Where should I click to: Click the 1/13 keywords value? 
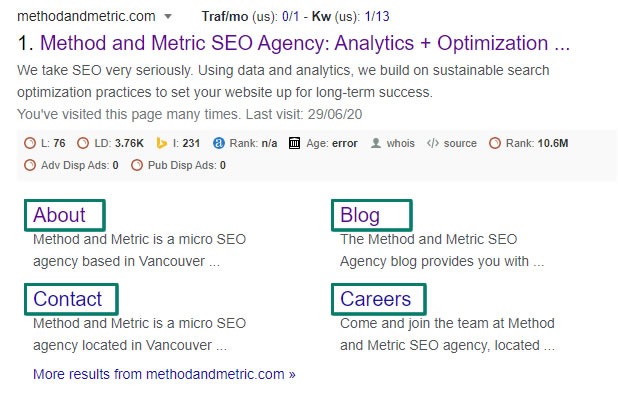(x=377, y=17)
